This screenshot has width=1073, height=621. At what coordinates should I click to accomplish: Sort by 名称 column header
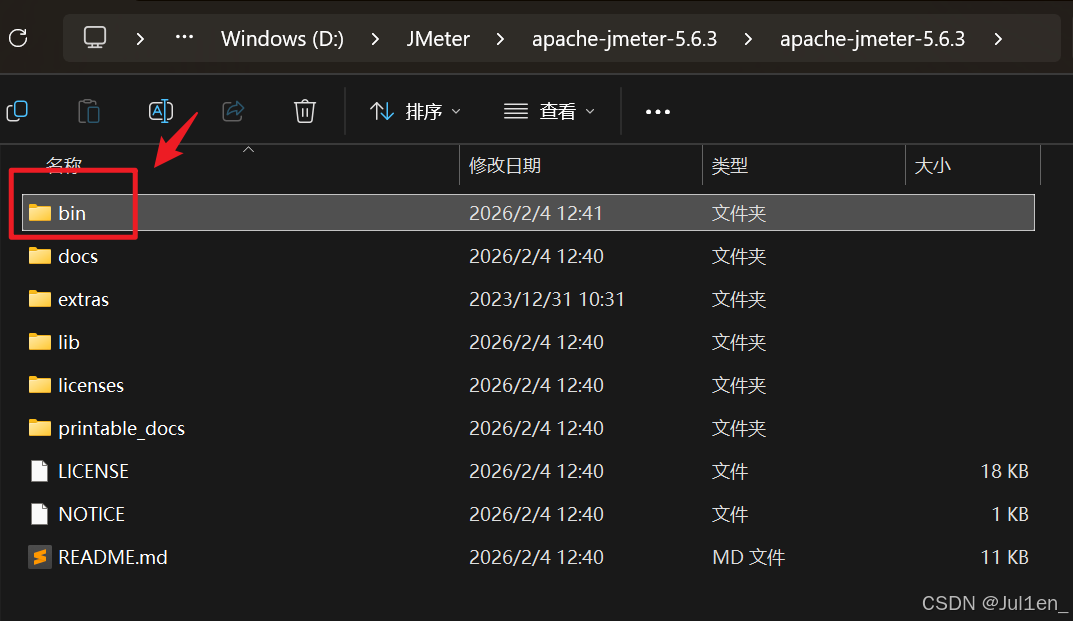tap(64, 165)
